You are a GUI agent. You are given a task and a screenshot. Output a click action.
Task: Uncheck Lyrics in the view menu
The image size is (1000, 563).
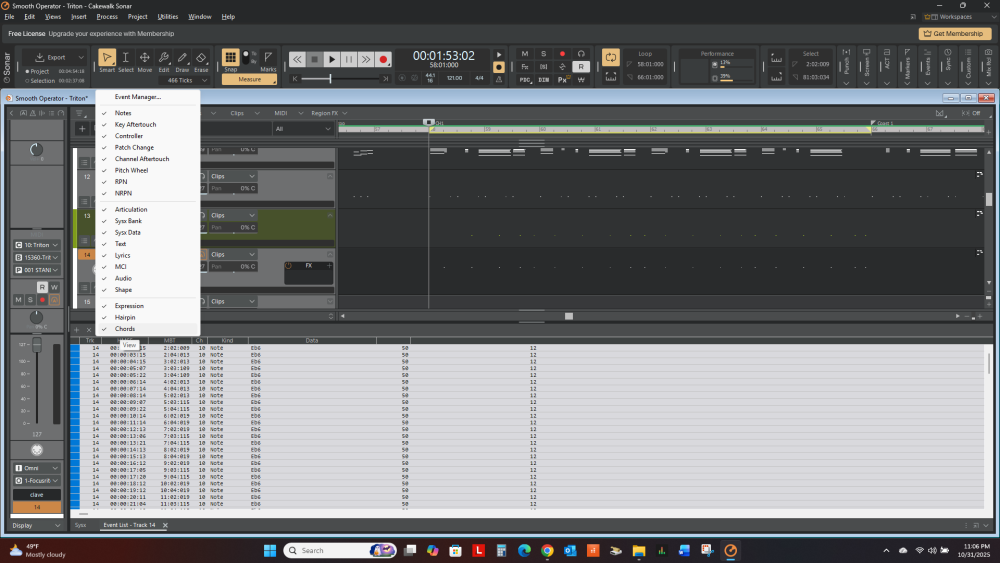(x=122, y=256)
